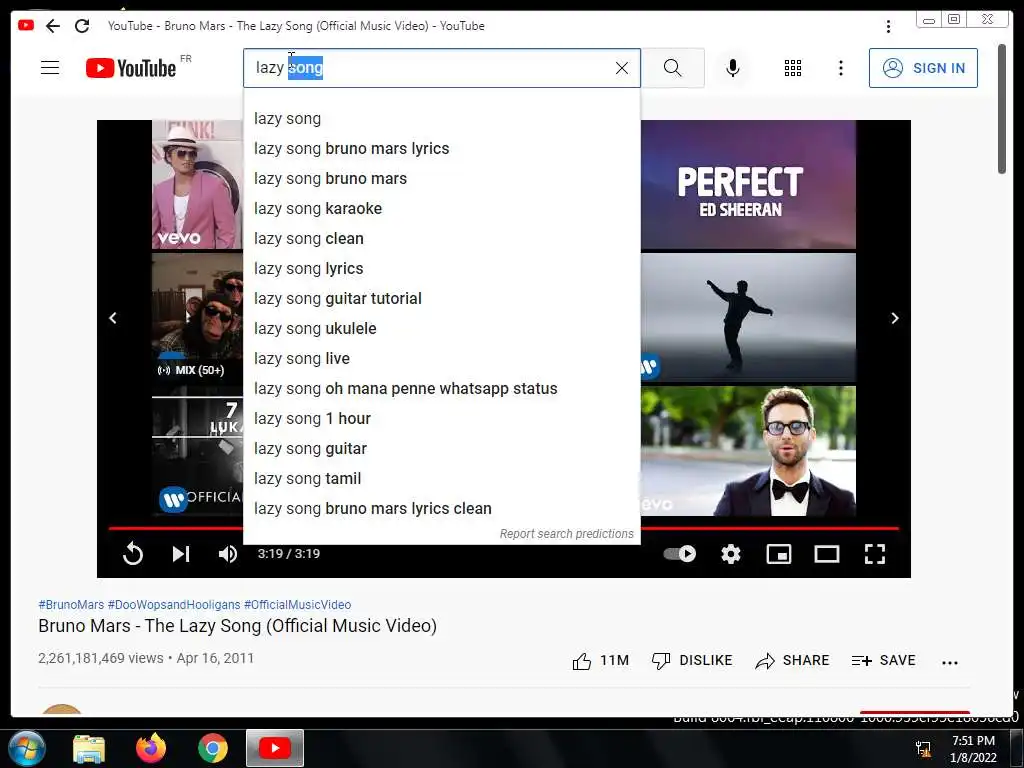This screenshot has width=1024, height=768.
Task: Like the video (11M thumbs up)
Action: pyautogui.click(x=600, y=661)
